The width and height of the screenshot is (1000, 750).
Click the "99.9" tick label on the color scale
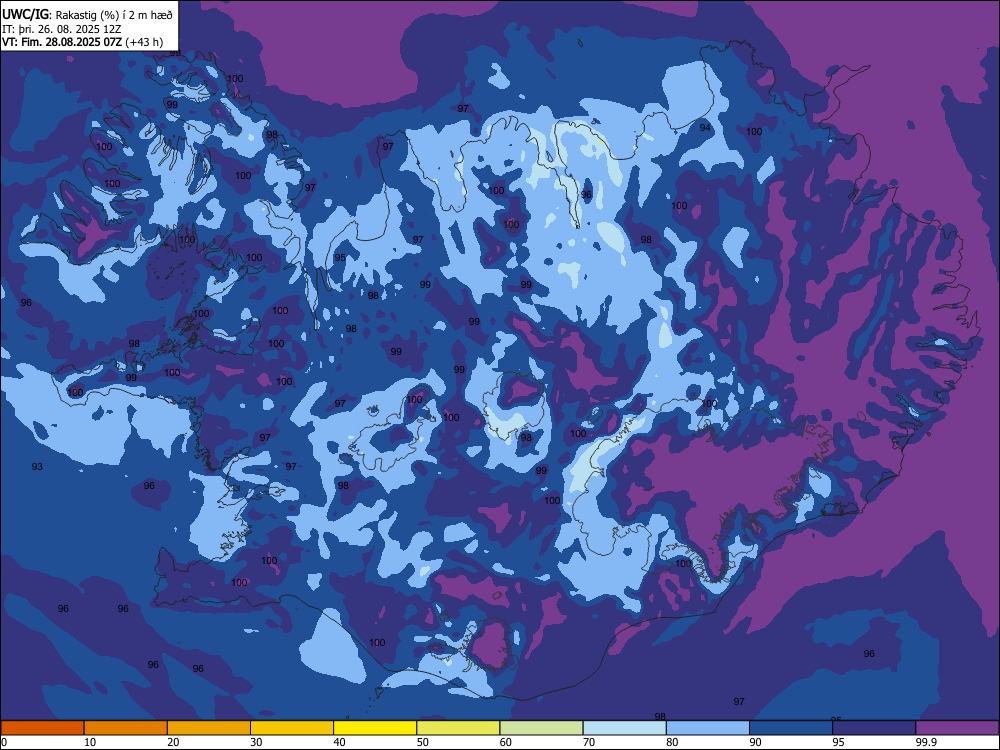coord(925,742)
